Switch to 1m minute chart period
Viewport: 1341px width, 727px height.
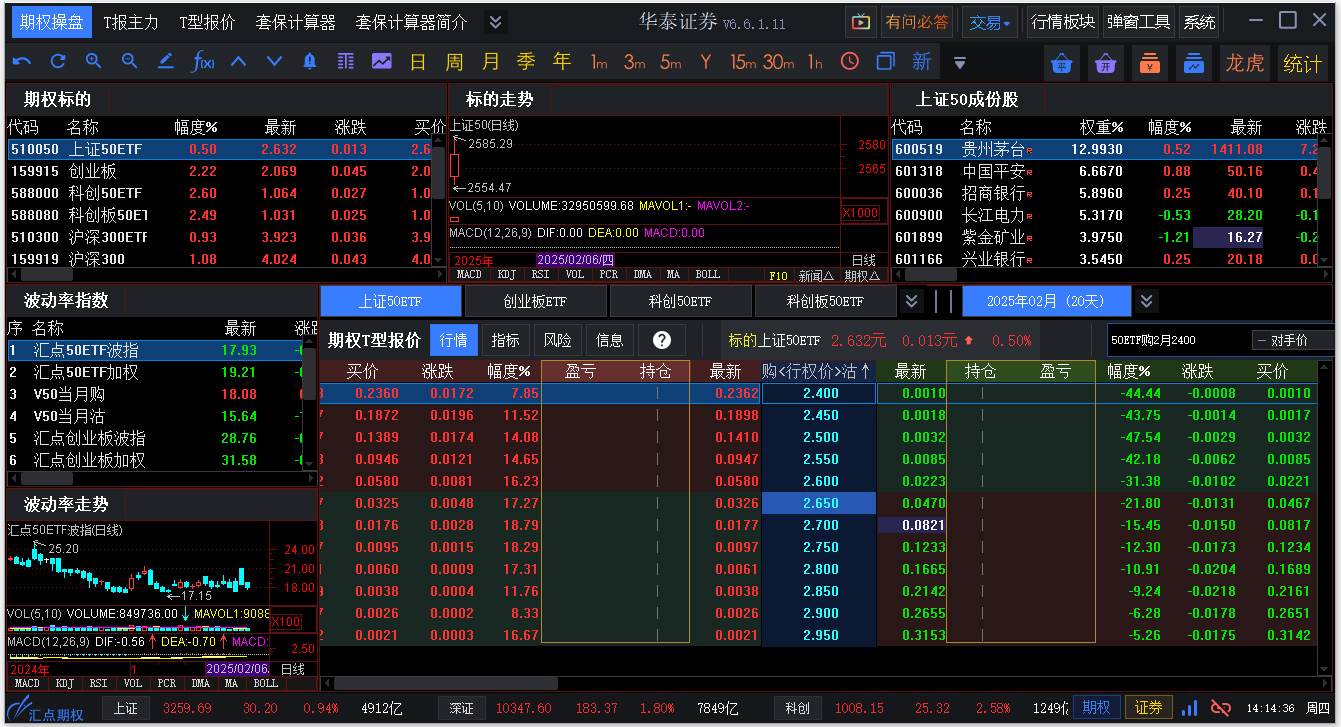(599, 62)
